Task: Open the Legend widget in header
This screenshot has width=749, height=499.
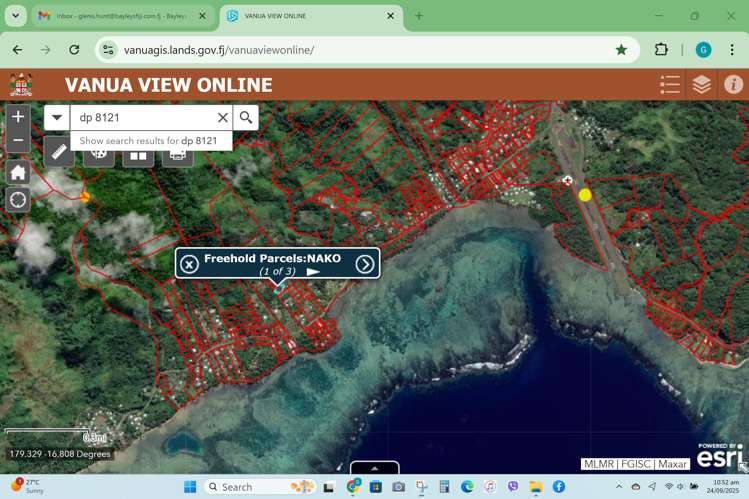Action: pos(670,85)
